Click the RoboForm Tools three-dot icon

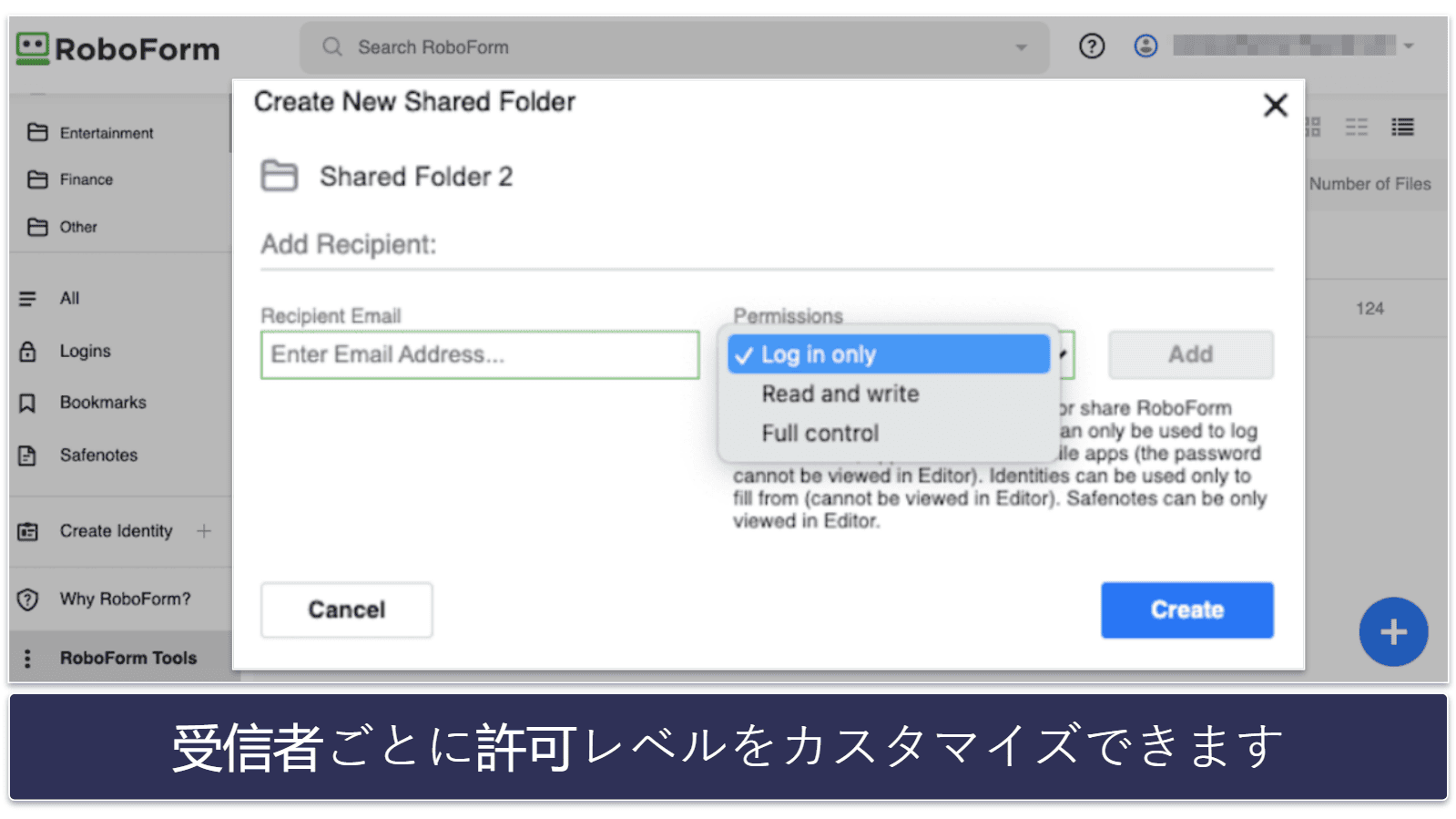tap(28, 658)
